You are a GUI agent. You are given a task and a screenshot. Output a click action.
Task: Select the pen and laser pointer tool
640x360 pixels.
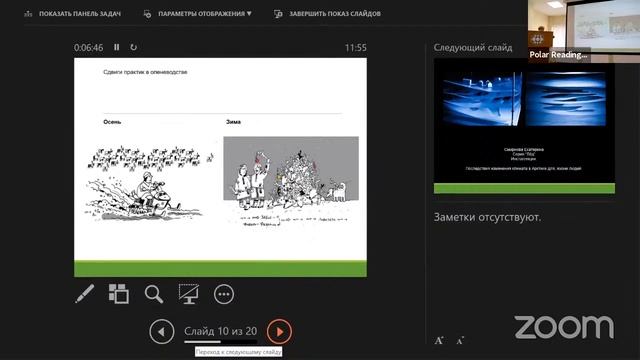84,294
